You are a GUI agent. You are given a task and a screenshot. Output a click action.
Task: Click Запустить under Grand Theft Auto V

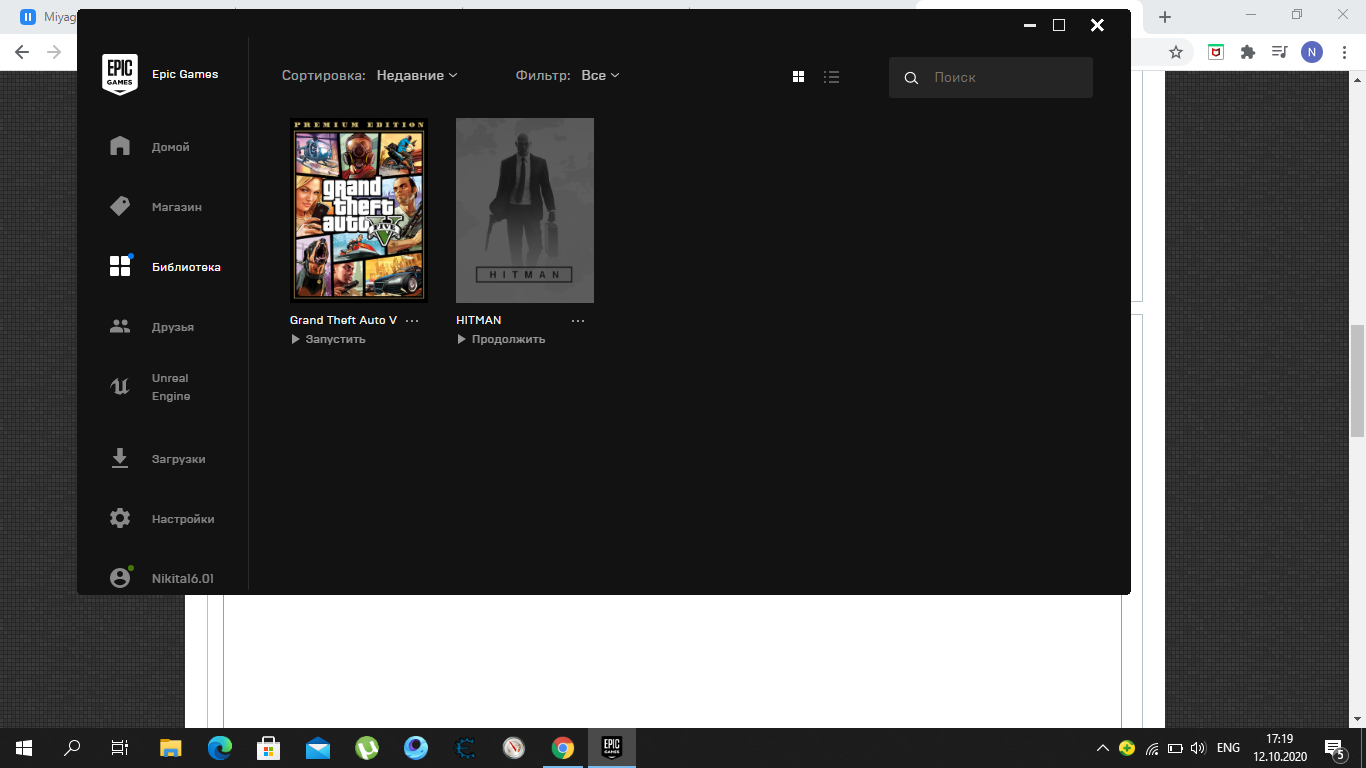(328, 339)
